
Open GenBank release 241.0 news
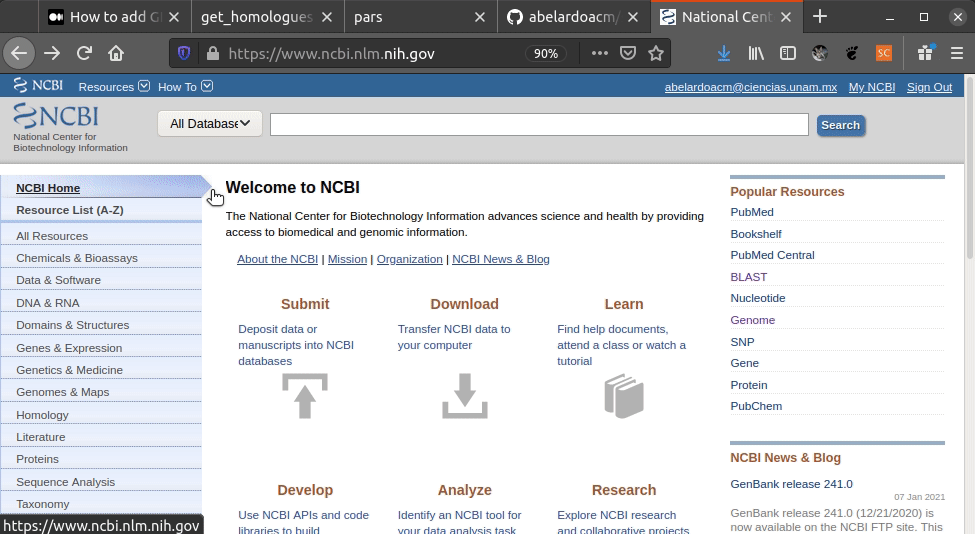click(x=792, y=484)
